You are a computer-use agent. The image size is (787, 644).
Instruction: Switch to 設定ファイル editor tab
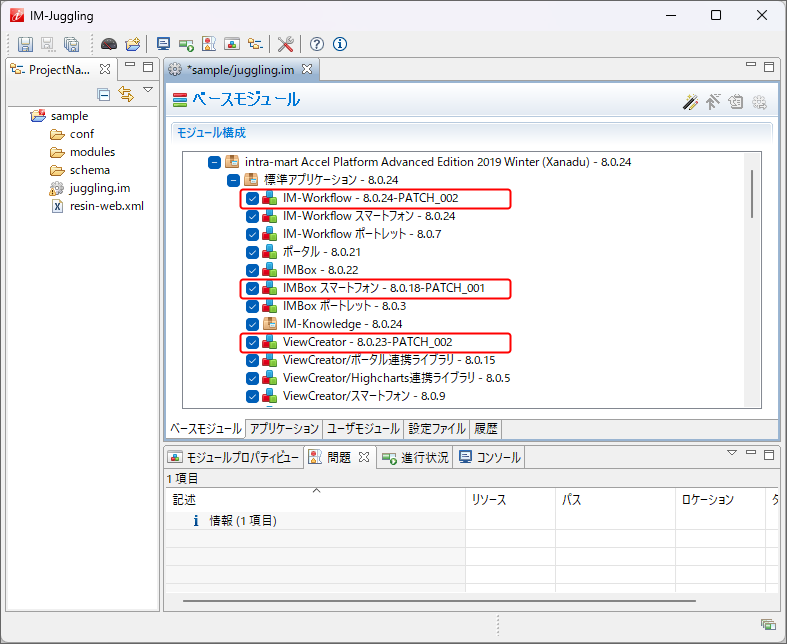(x=437, y=429)
